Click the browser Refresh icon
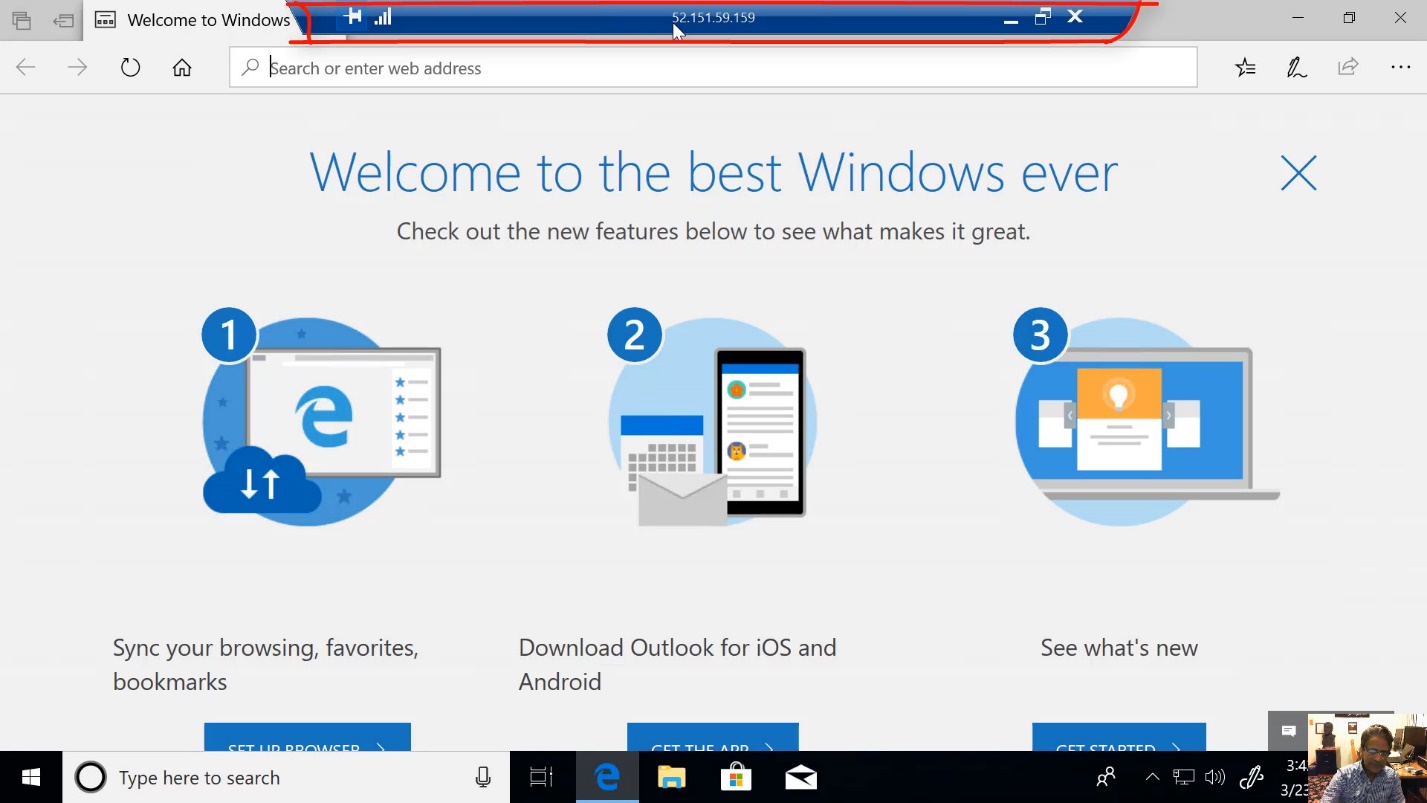This screenshot has width=1427, height=803. pos(130,68)
